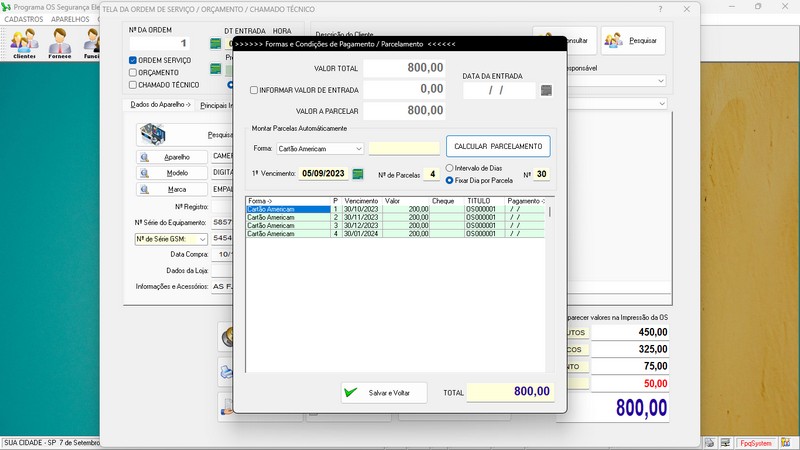
Task: Click the network computer icon in status bar
Action: pyautogui.click(x=725, y=443)
